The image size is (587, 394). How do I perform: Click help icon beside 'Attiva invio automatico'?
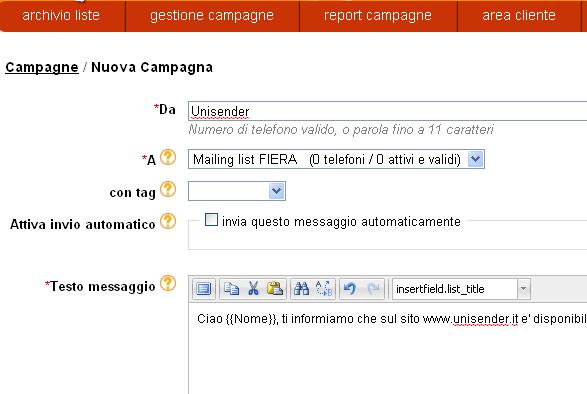point(168,221)
